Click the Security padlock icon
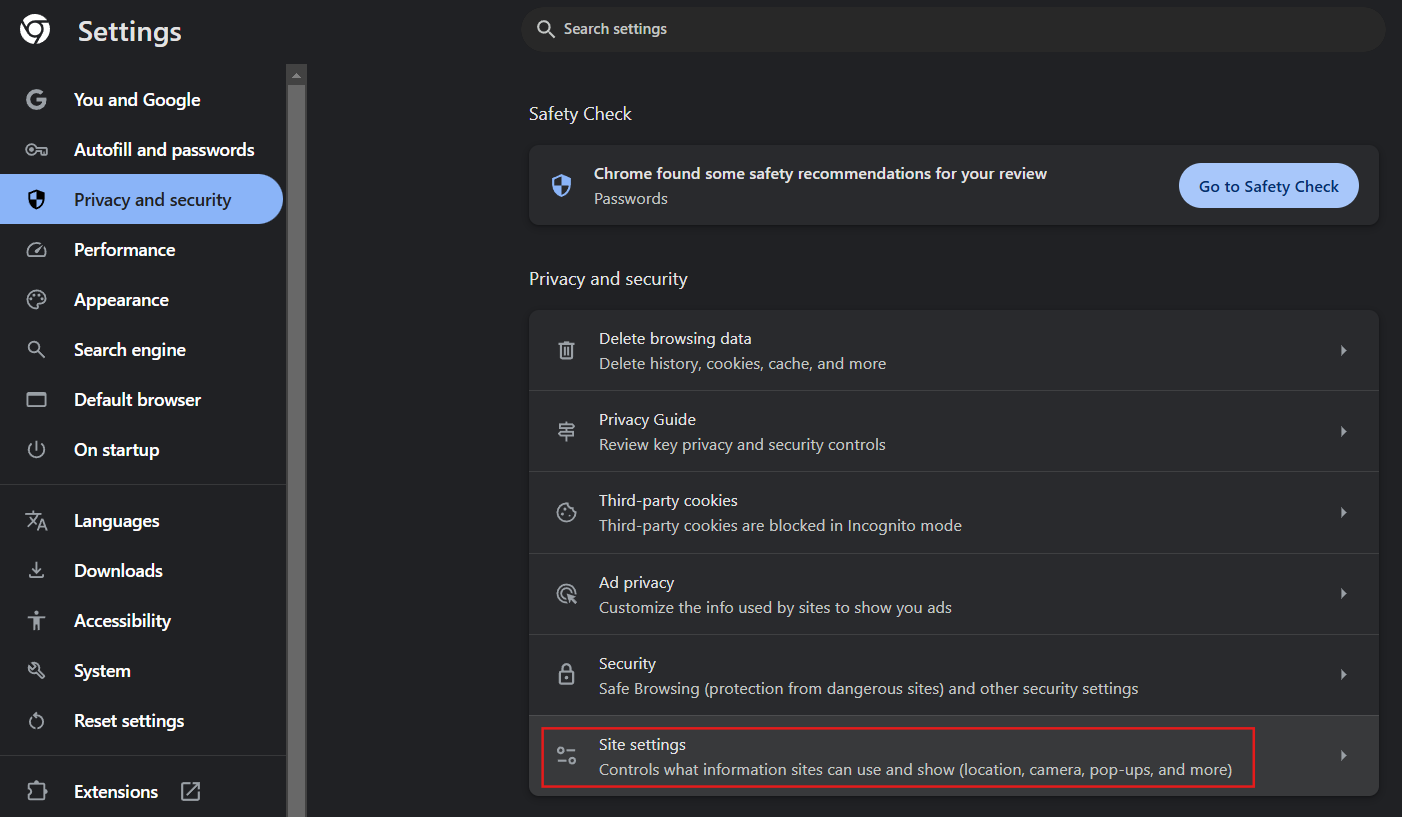This screenshot has height=817, width=1402. click(566, 675)
